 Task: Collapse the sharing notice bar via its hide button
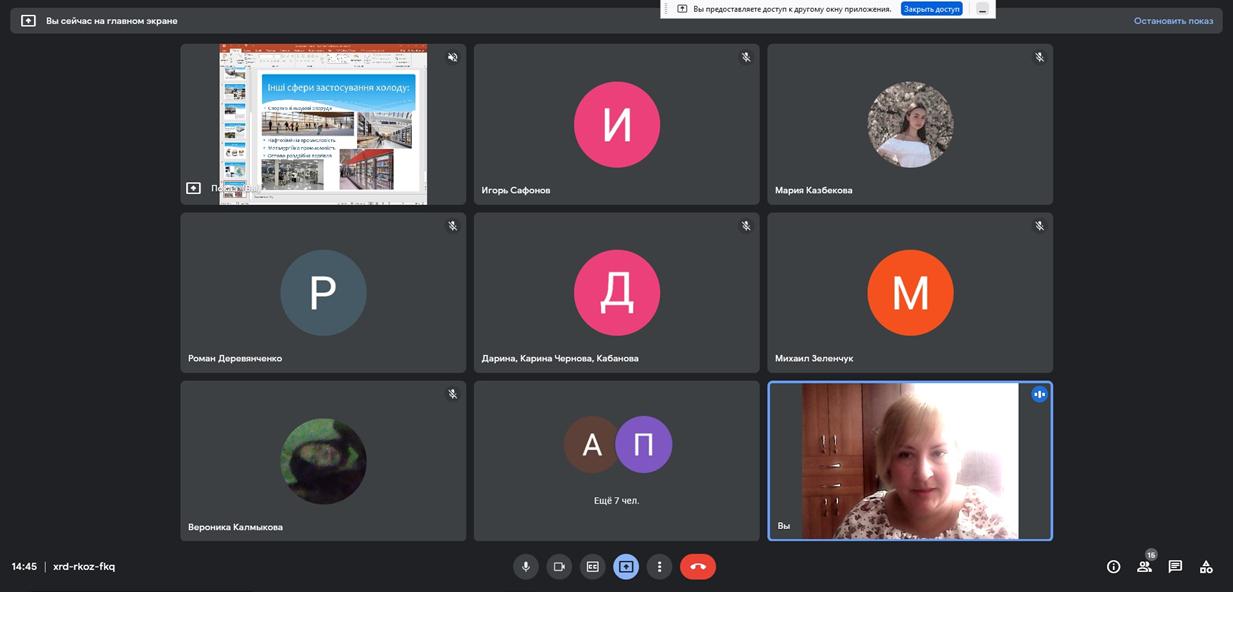click(982, 9)
